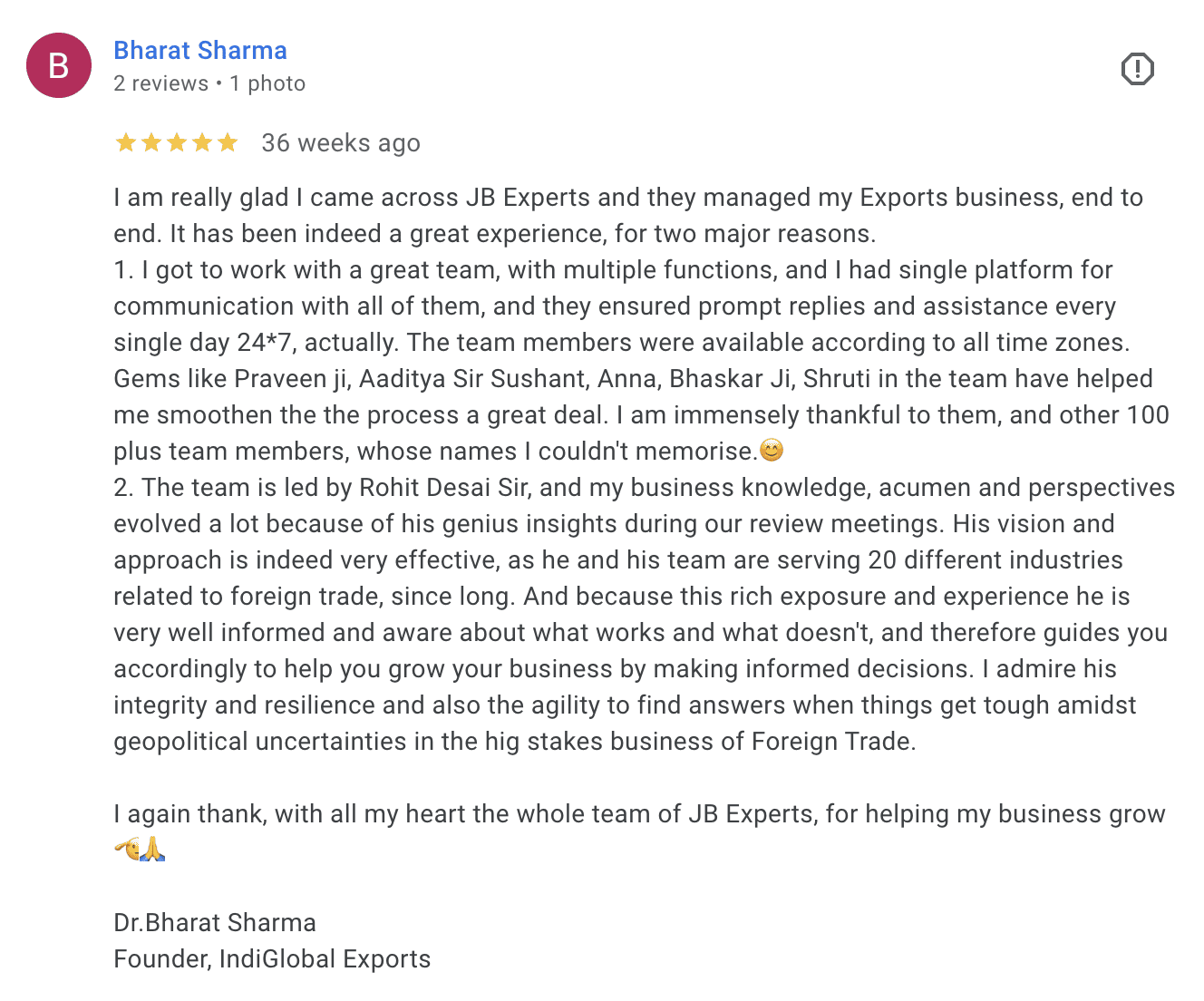Click the "36 weeks ago" timestamp
Image resolution: width=1204 pixels, height=1001 pixels.
(341, 143)
